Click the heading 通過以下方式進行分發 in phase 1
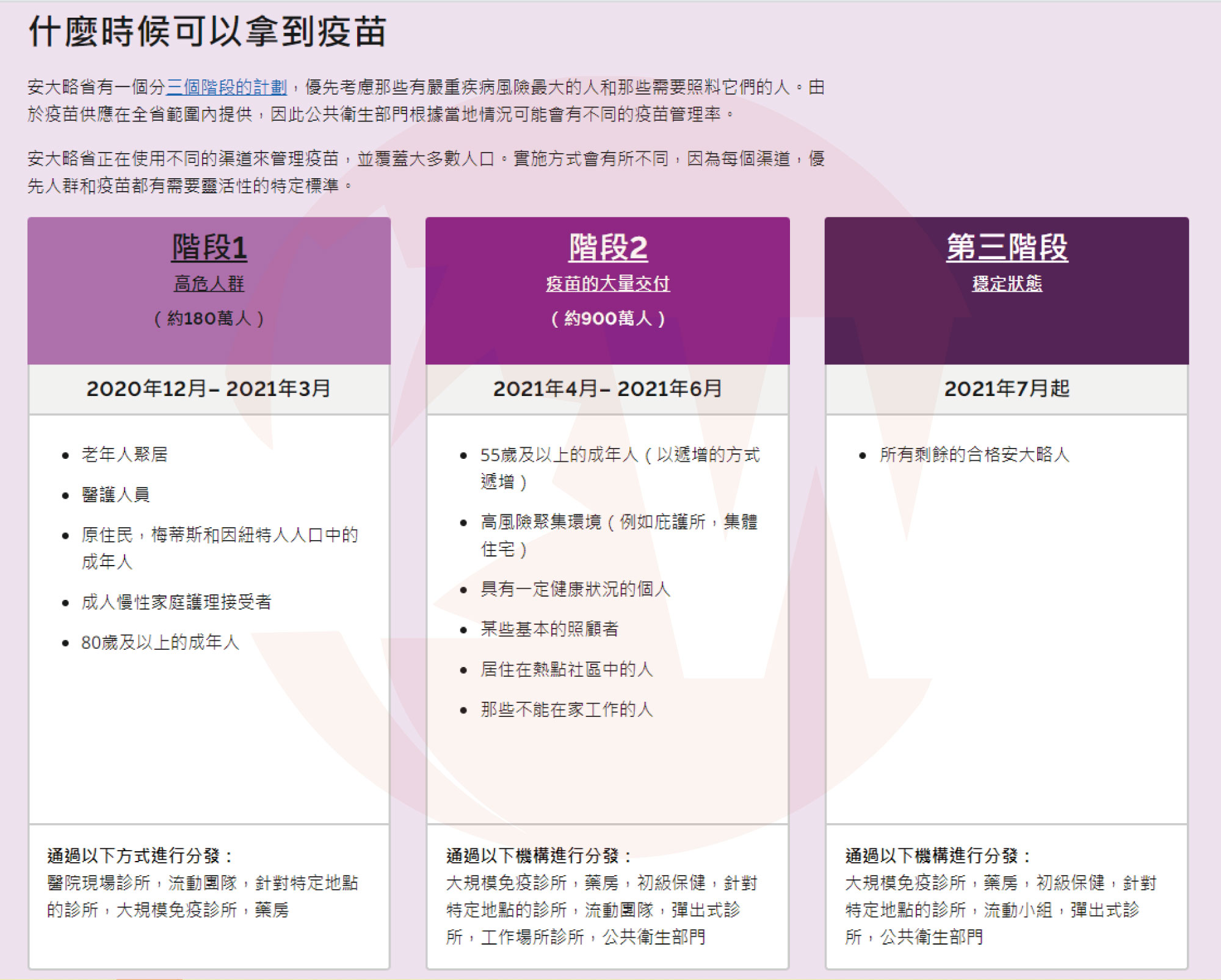1221x980 pixels. [x=140, y=856]
